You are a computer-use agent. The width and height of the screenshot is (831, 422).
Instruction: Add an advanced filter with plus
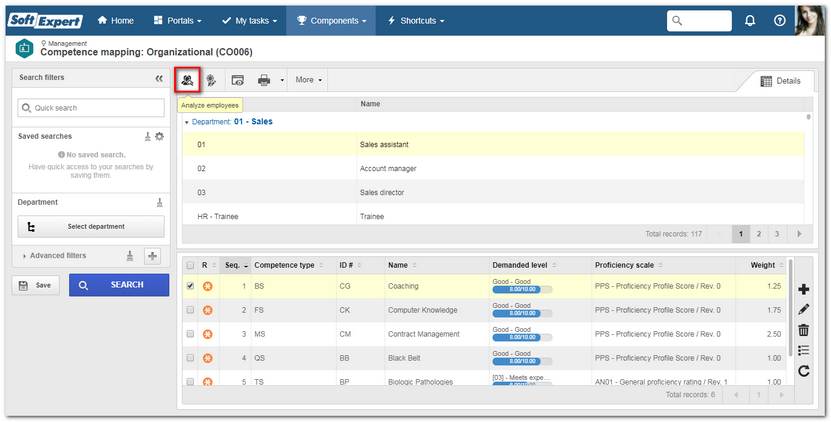153,257
